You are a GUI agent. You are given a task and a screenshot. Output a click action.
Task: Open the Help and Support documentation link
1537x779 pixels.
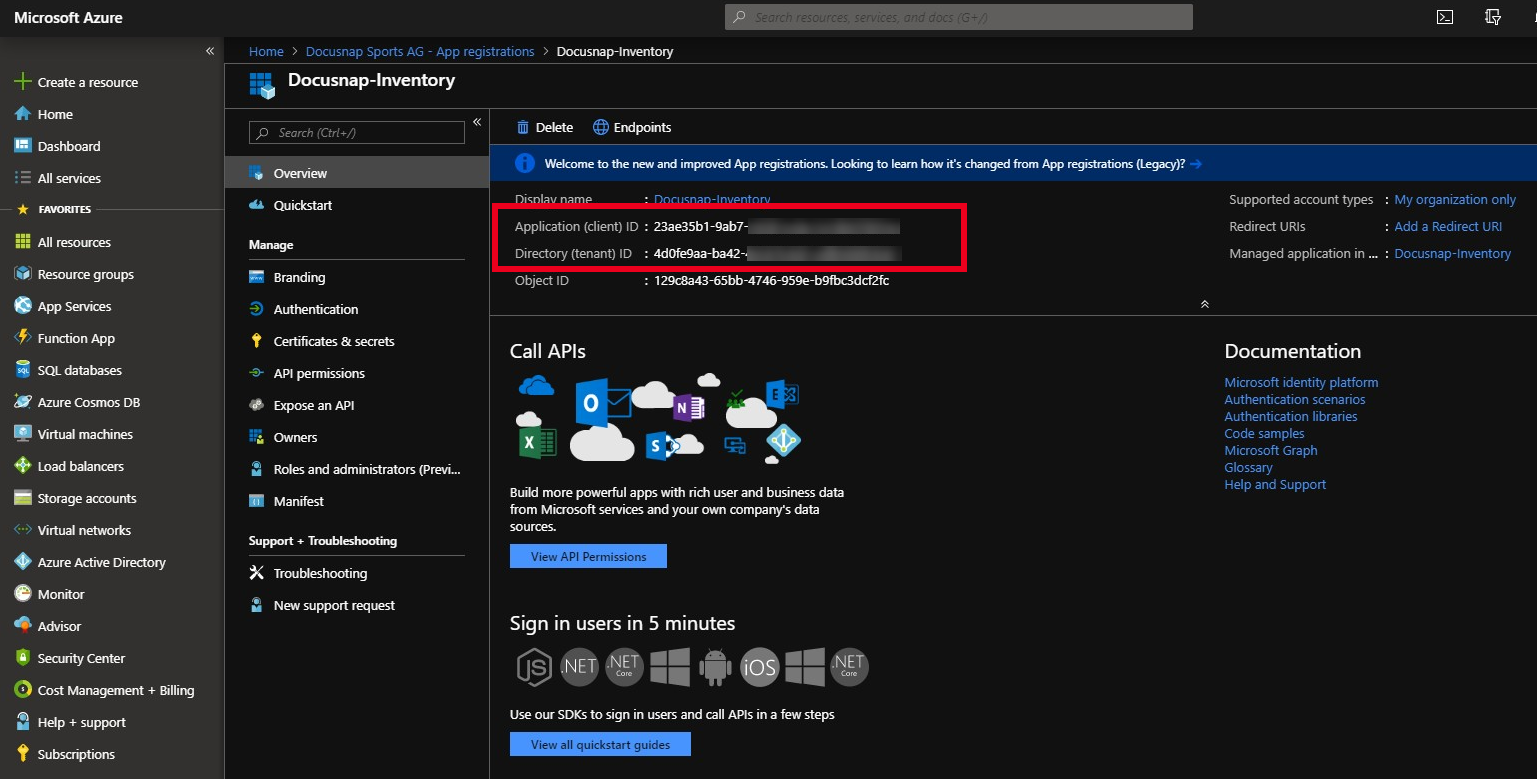1275,484
